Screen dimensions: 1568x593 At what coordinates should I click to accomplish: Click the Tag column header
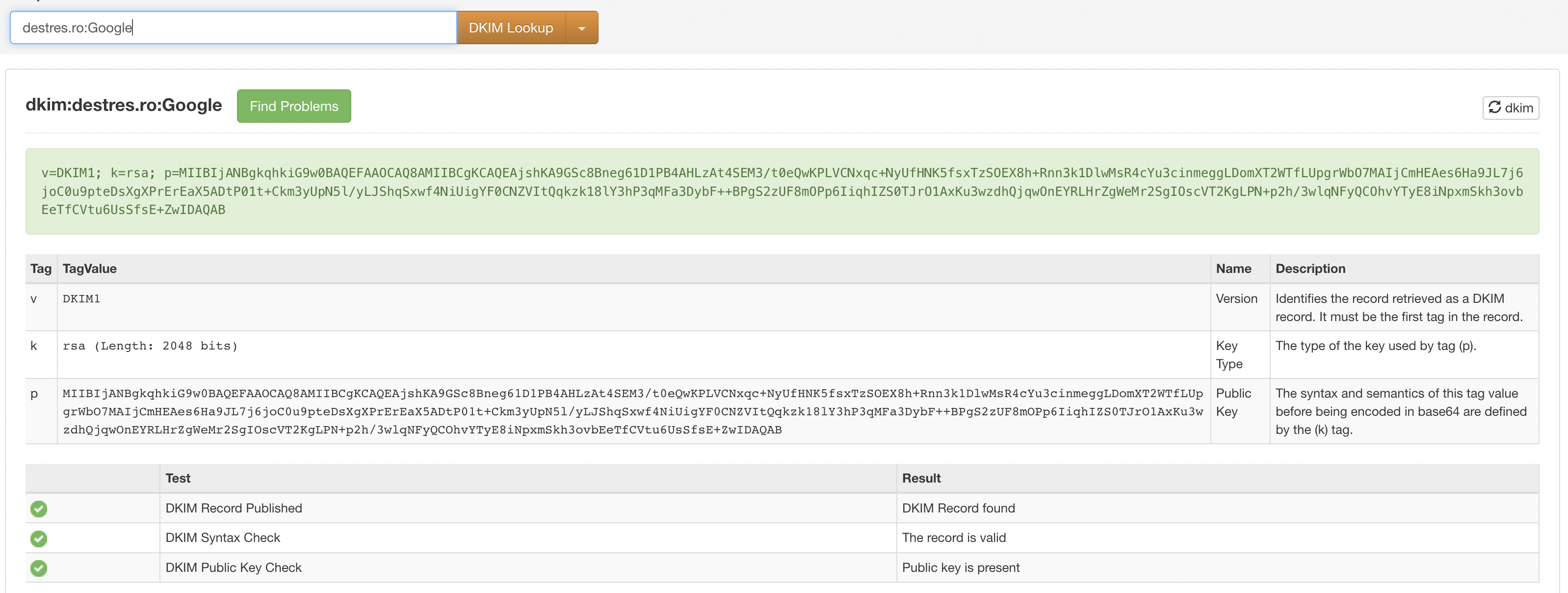41,269
